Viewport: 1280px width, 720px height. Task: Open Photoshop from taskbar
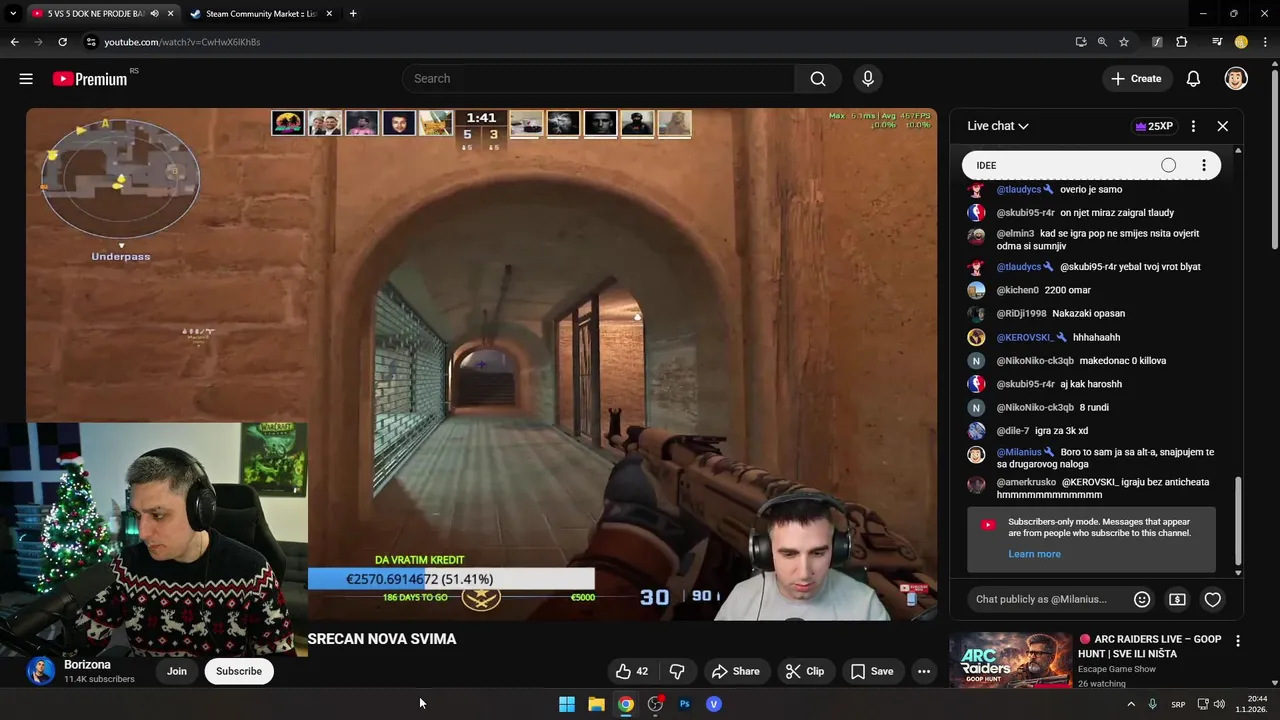[x=684, y=704]
